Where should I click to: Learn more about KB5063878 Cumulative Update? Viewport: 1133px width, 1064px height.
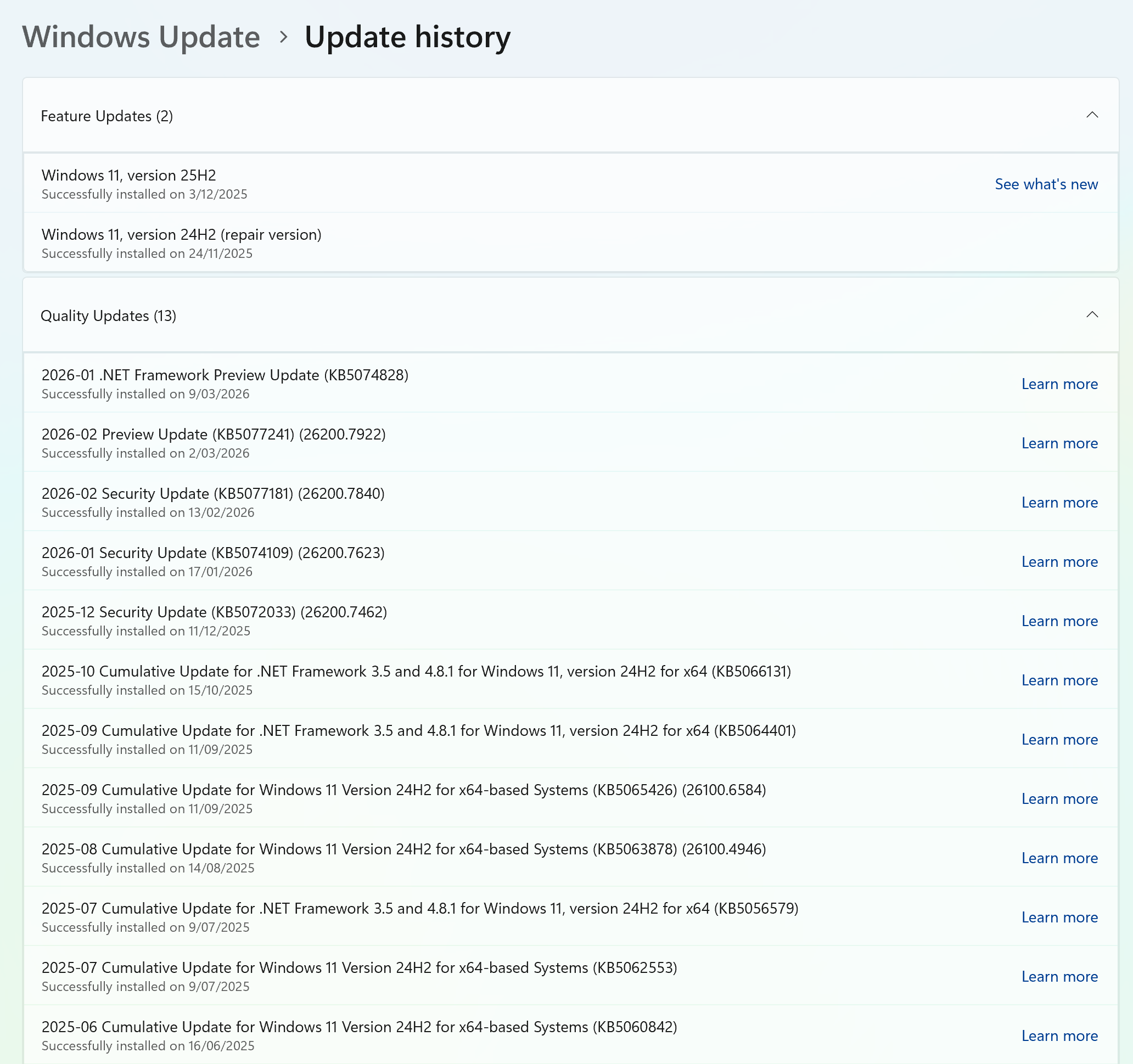click(x=1059, y=858)
